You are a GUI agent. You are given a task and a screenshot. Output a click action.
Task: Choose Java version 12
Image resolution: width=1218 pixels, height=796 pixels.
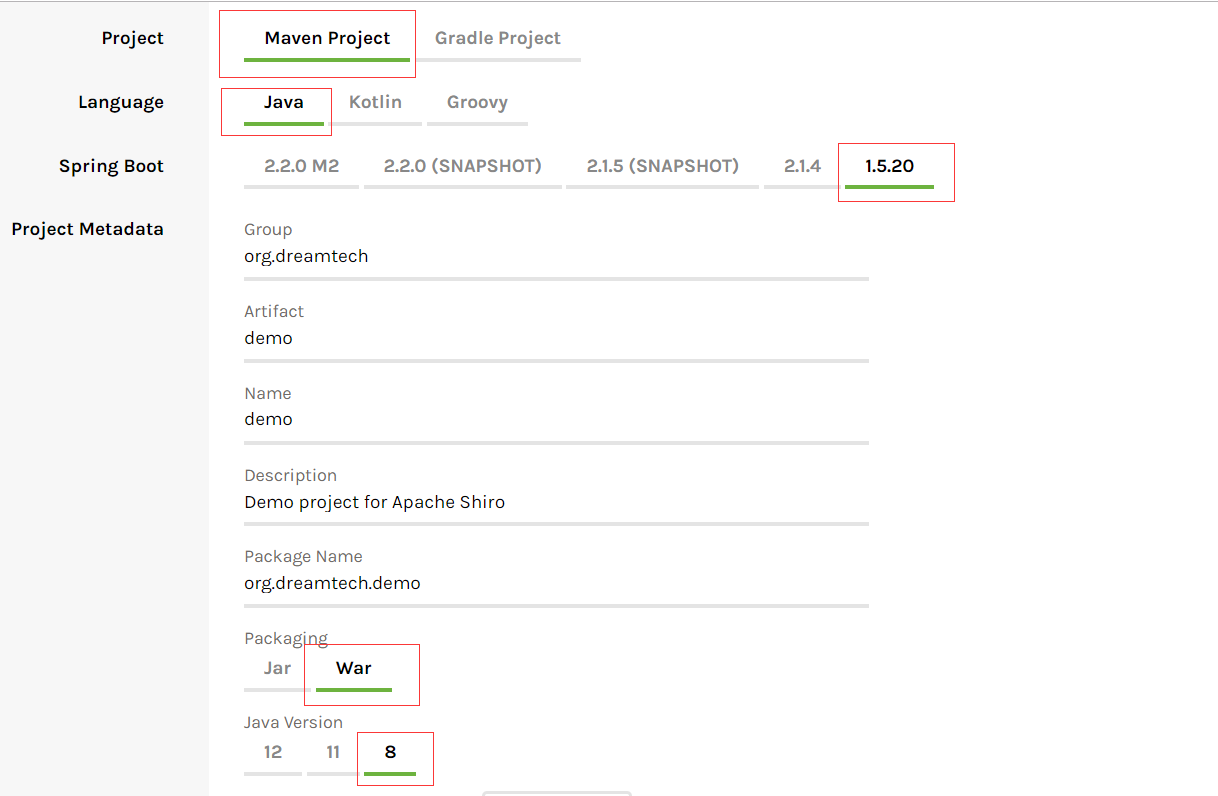click(273, 753)
